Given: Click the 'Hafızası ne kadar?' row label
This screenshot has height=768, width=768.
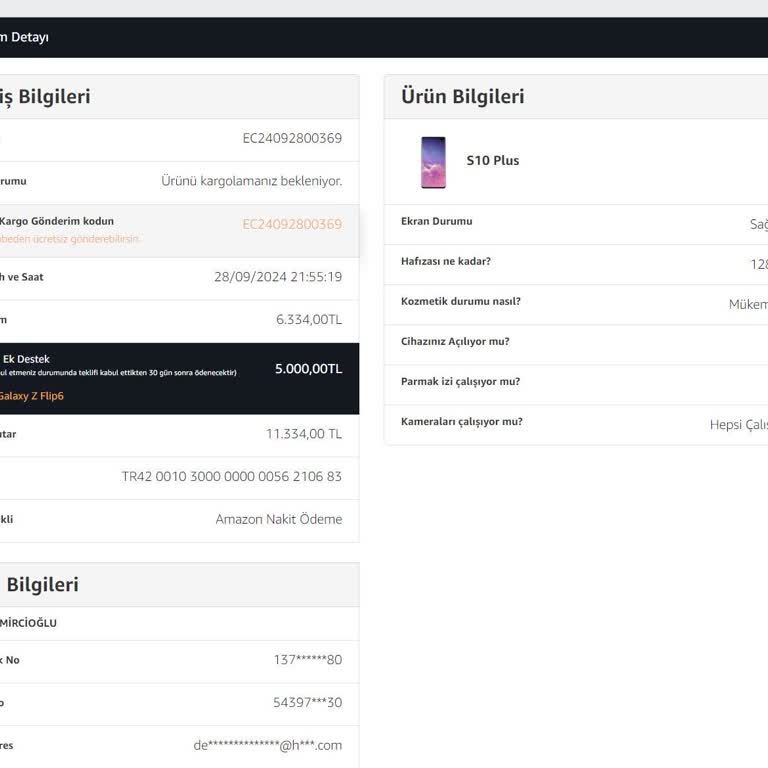Looking at the screenshot, I should point(446,261).
